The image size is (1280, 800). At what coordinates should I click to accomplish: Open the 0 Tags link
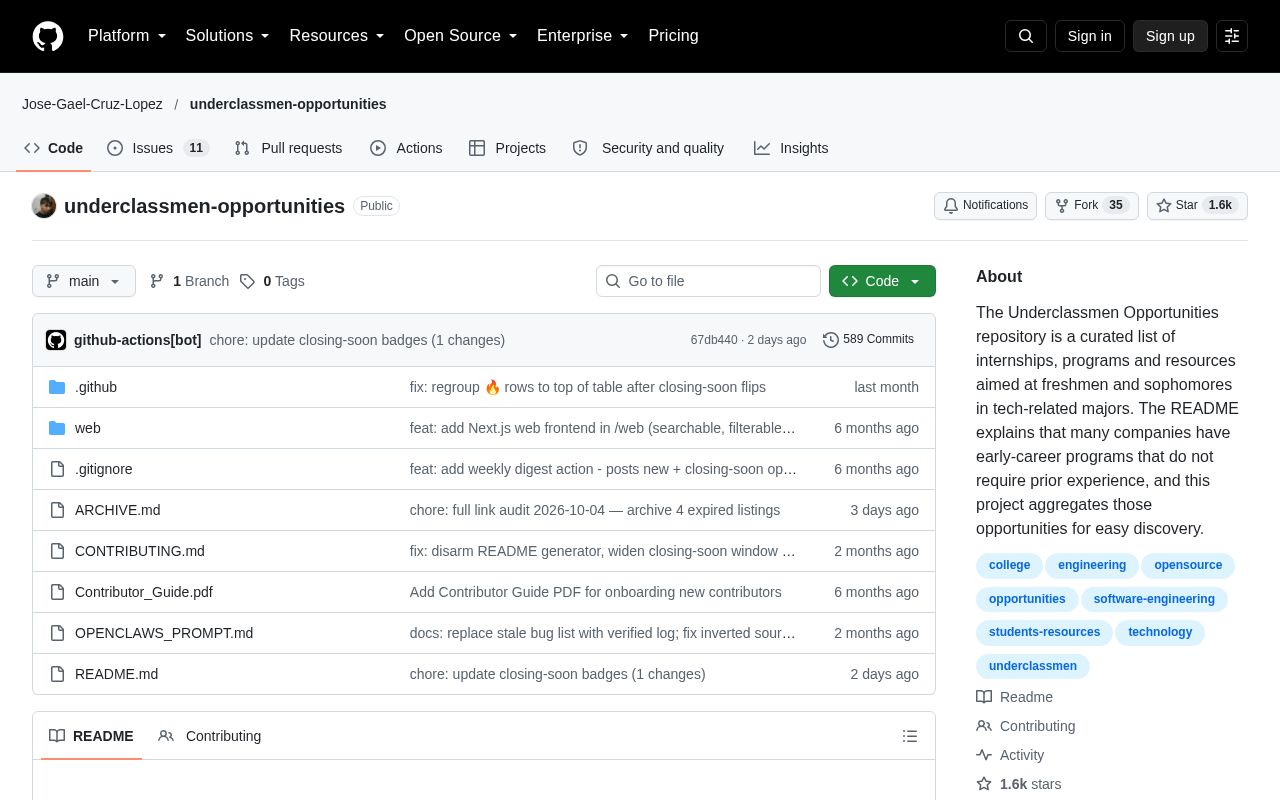click(x=272, y=281)
